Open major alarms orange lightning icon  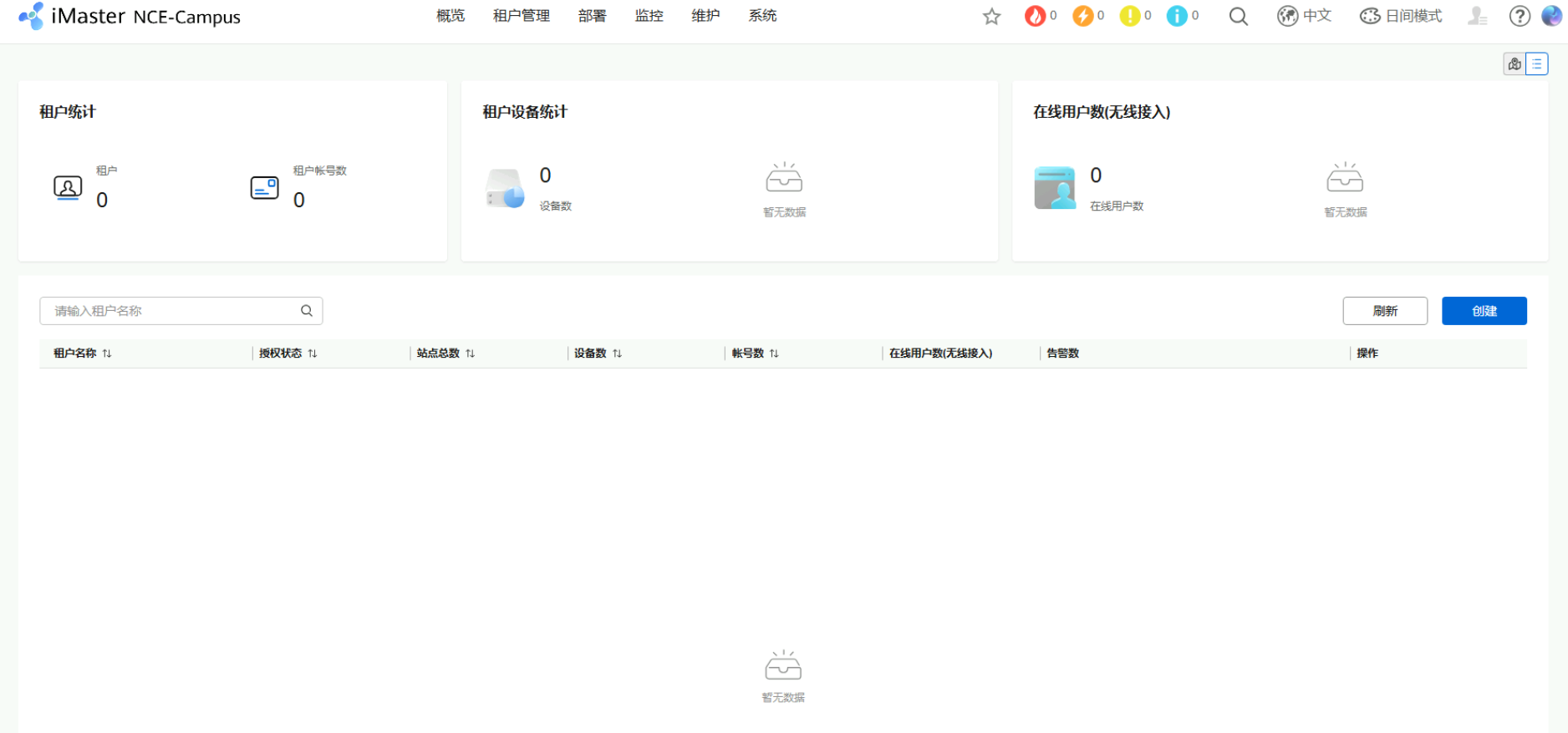coord(1082,16)
